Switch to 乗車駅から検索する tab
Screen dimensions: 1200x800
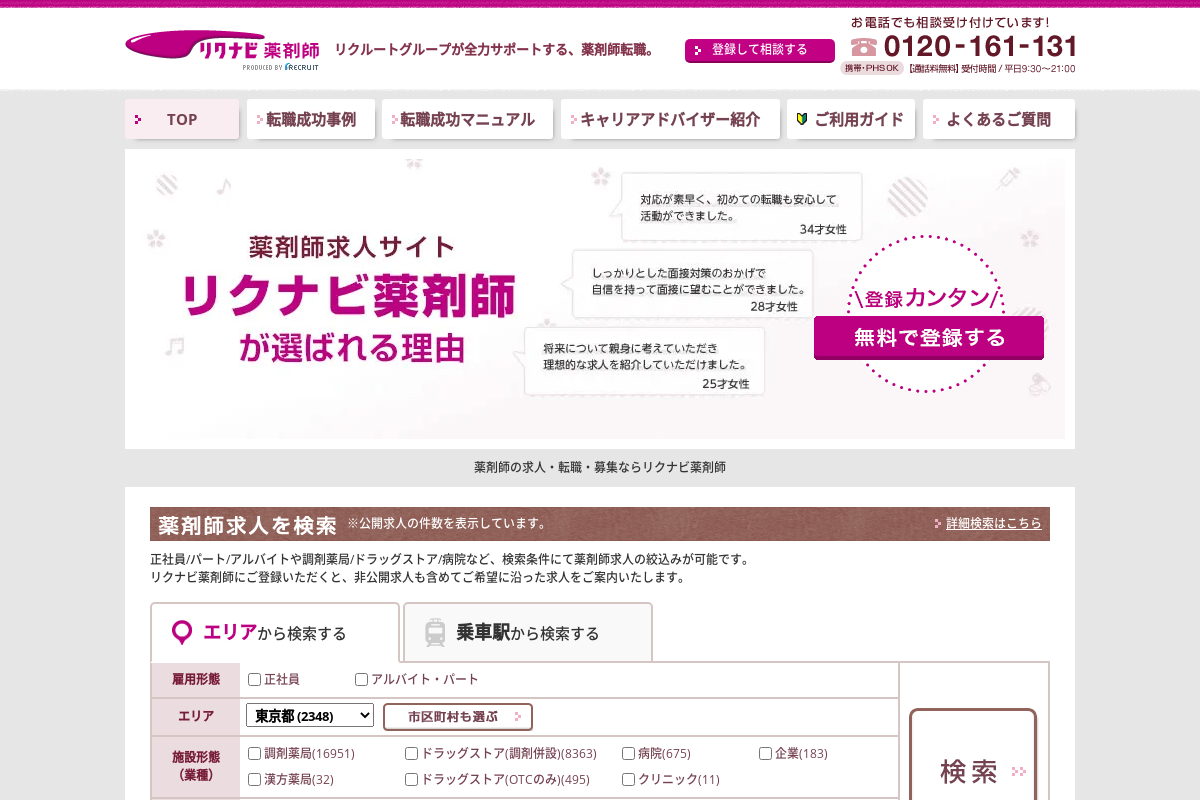tap(528, 632)
